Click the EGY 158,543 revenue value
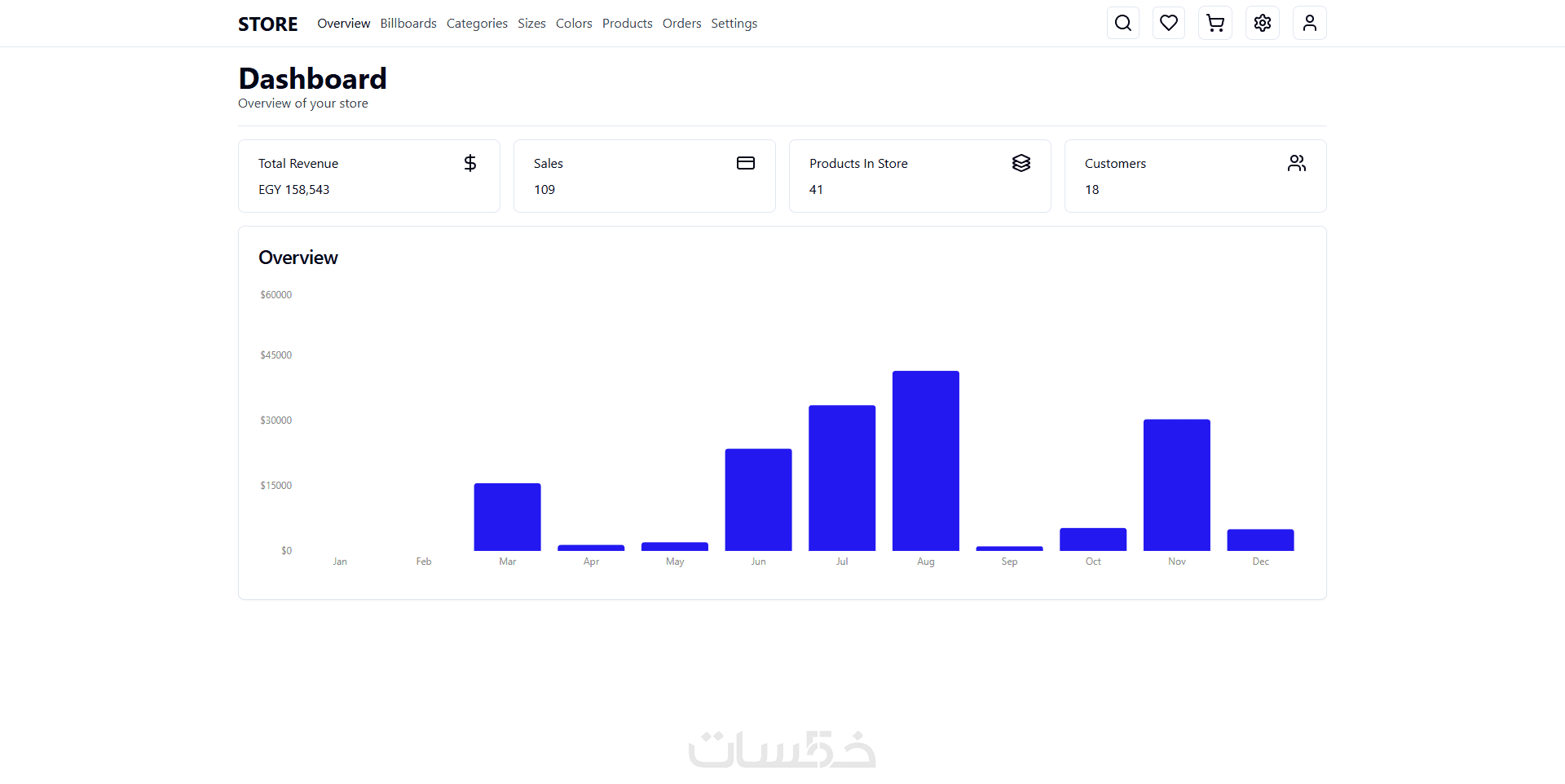1565x784 pixels. point(294,190)
